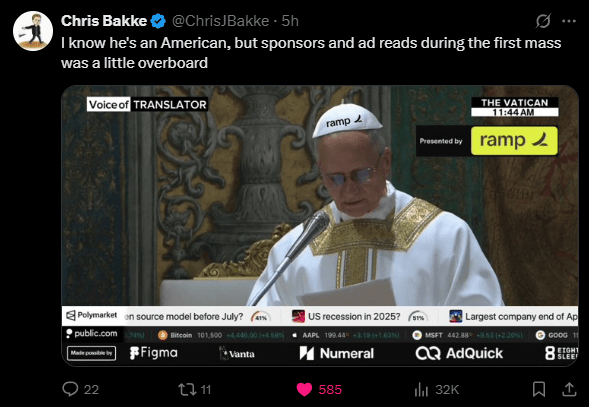Click the @ChrisJBakke handle

tap(220, 21)
